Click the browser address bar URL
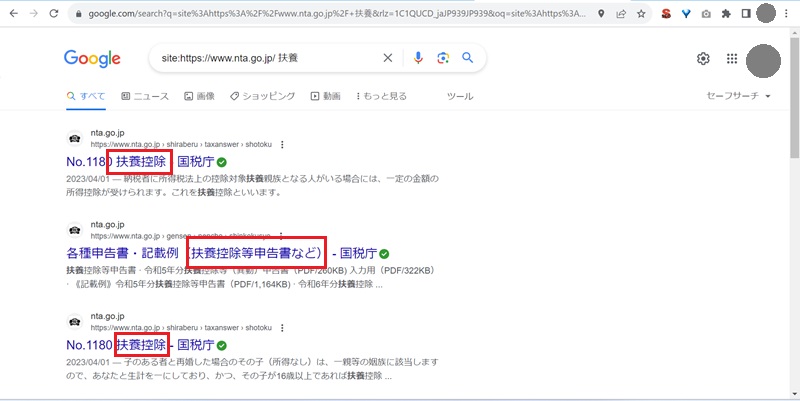 tap(337, 14)
